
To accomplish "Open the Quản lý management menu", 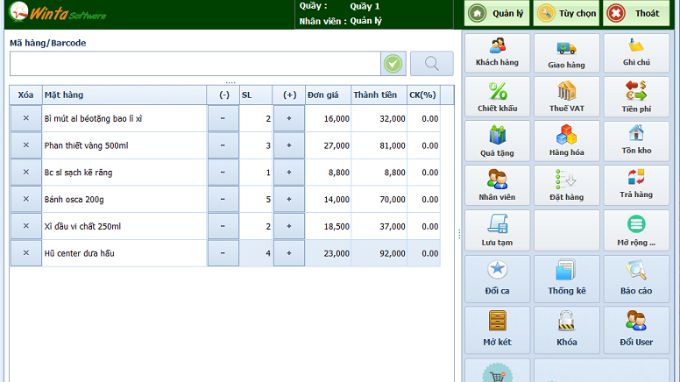I will pos(497,13).
